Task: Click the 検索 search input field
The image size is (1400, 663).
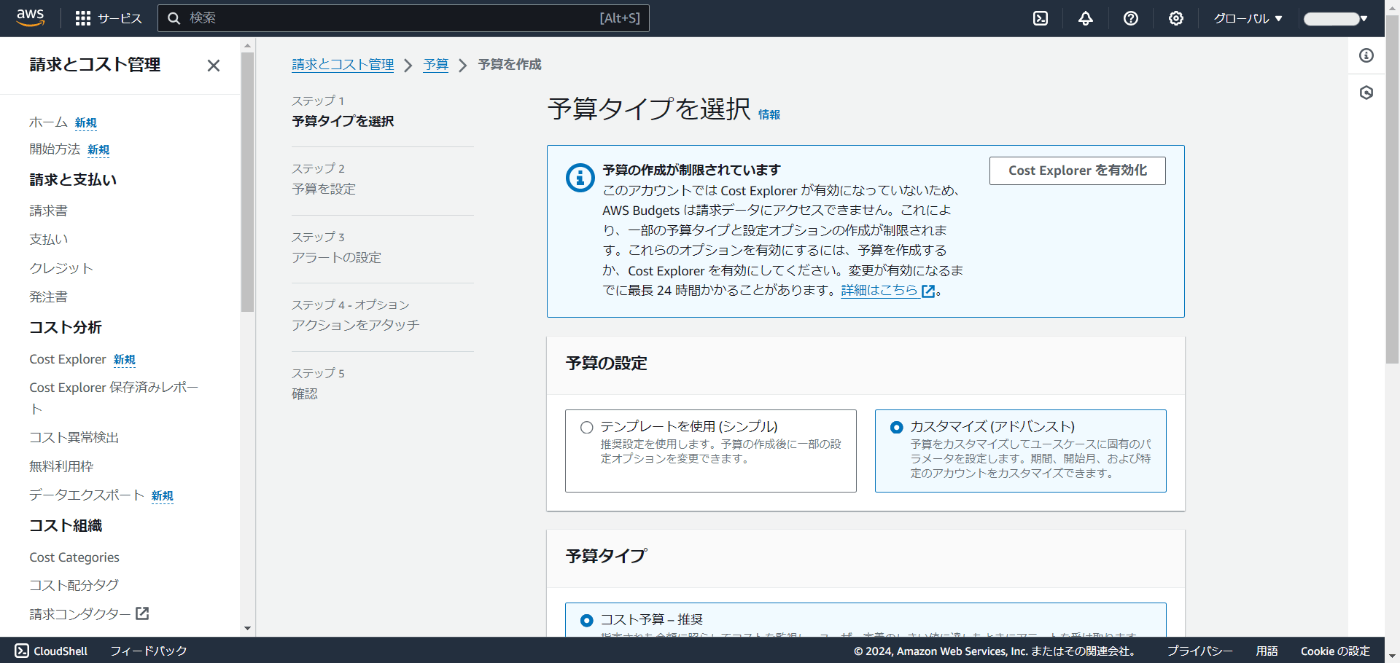Action: pos(404,18)
